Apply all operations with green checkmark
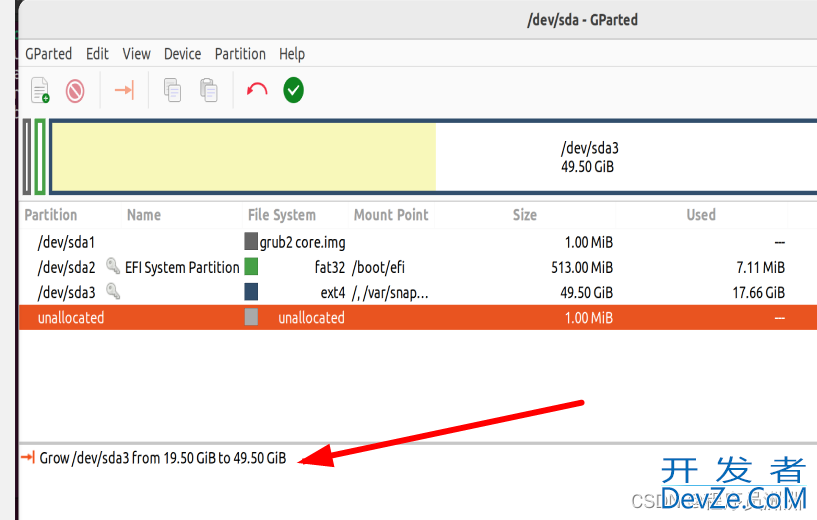The image size is (817, 520). click(x=293, y=90)
